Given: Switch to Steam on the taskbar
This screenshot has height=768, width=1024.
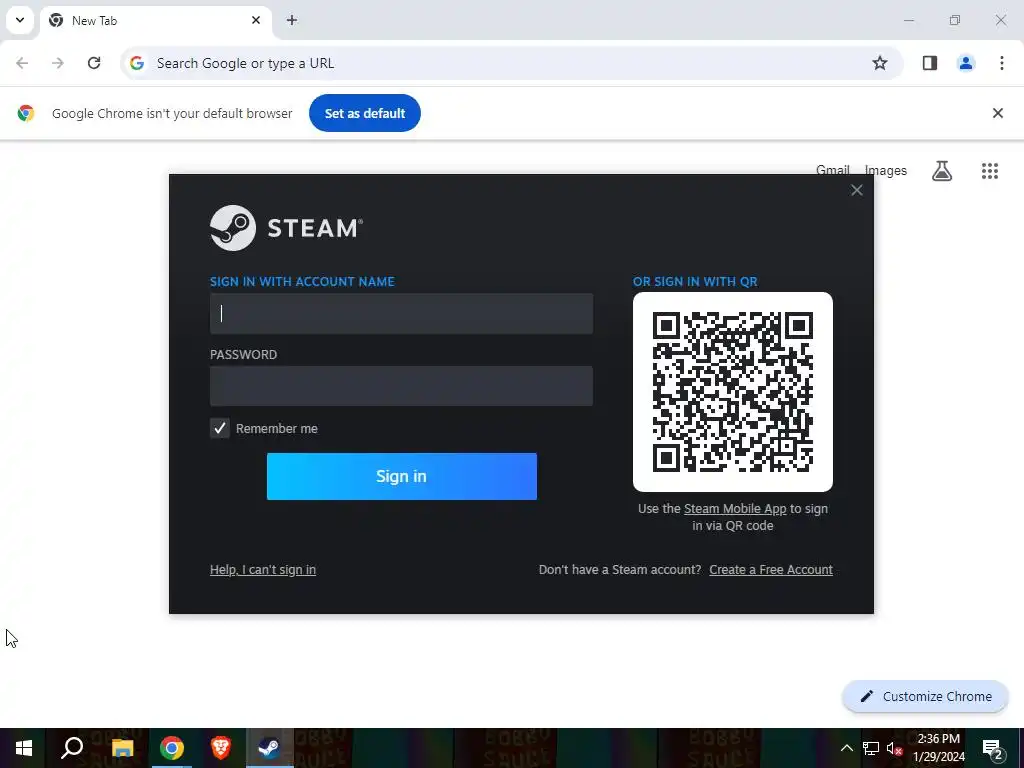Looking at the screenshot, I should click(270, 748).
